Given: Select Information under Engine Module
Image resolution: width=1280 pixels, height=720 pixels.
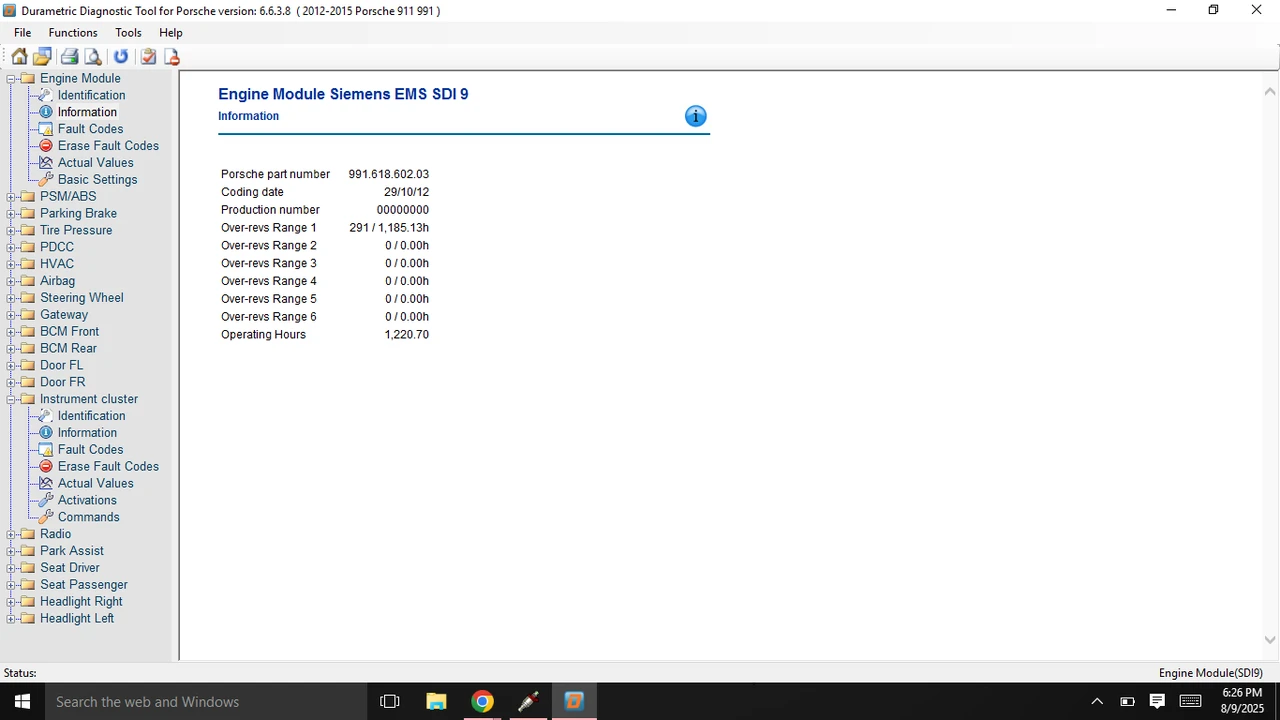Looking at the screenshot, I should coord(87,112).
